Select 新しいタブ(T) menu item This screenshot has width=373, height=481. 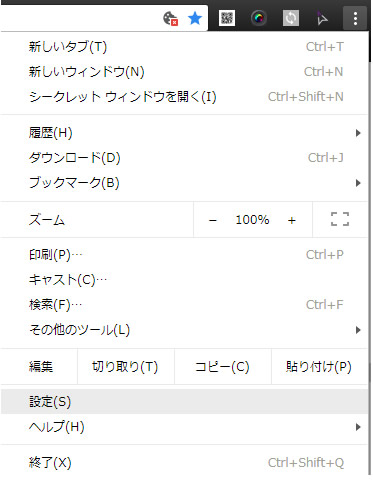tap(184, 47)
